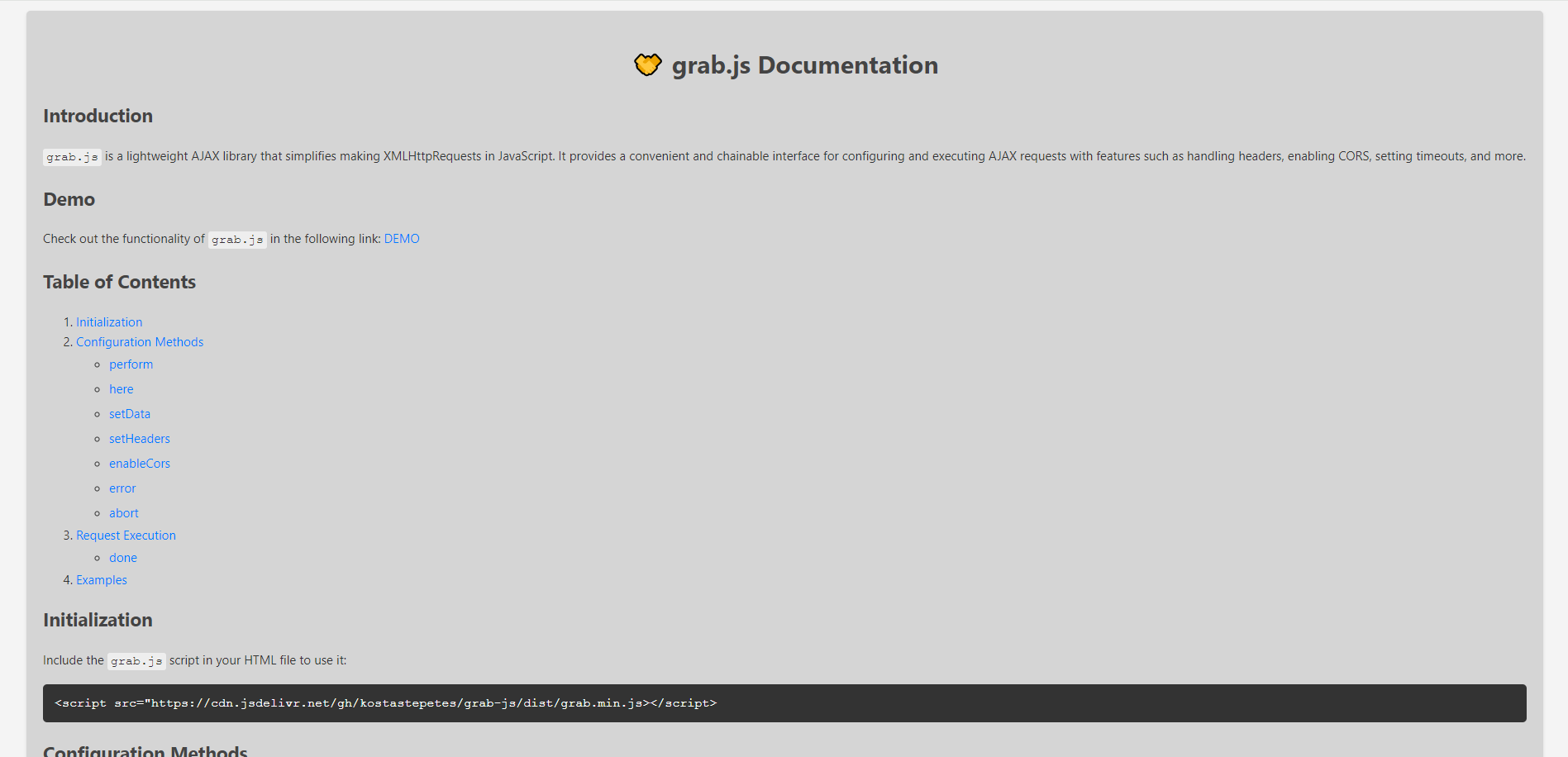
Task: Go to the done method link
Action: pos(123,558)
